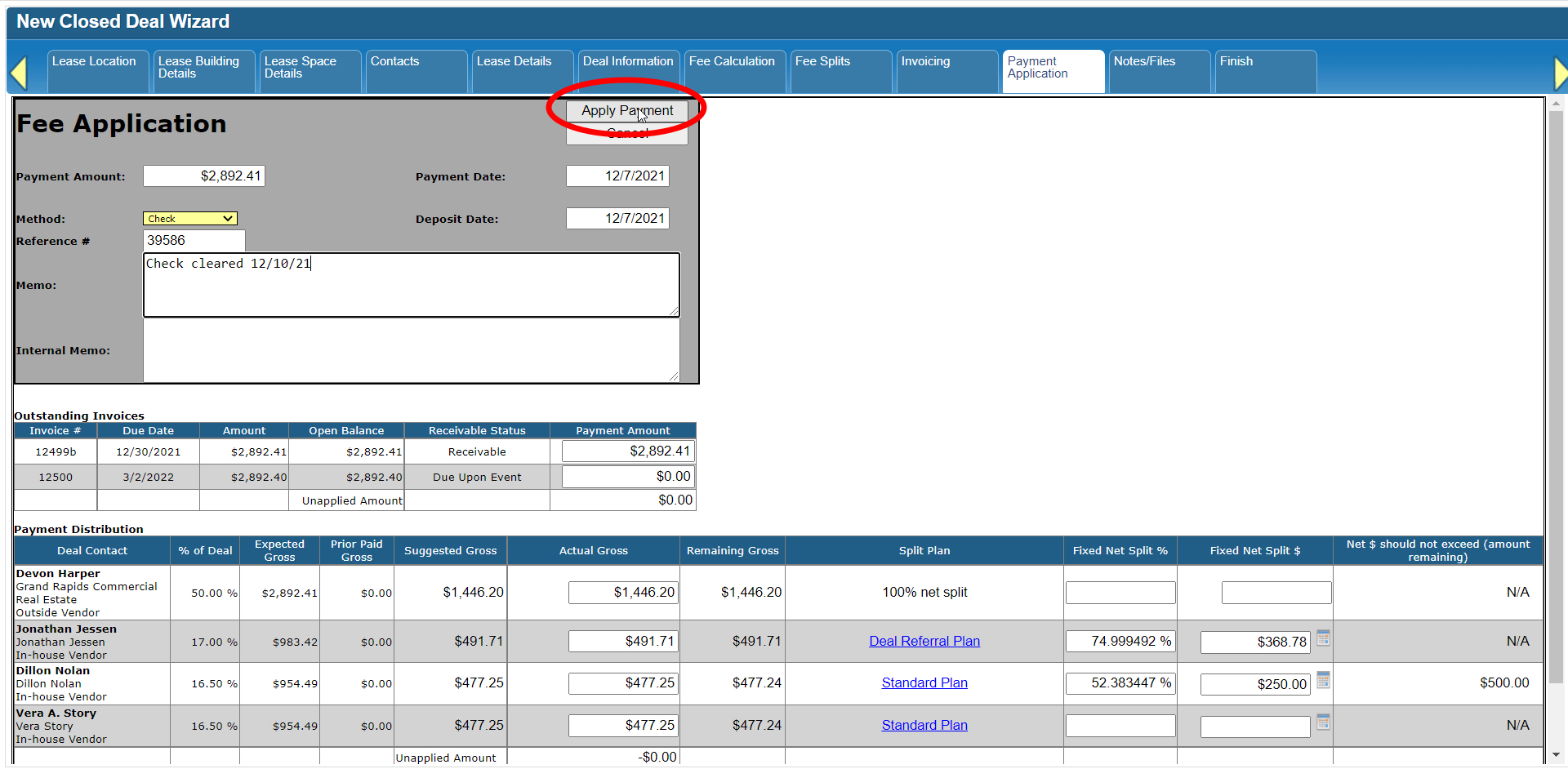
Task: Click the Deposit Date field
Action: [617, 219]
